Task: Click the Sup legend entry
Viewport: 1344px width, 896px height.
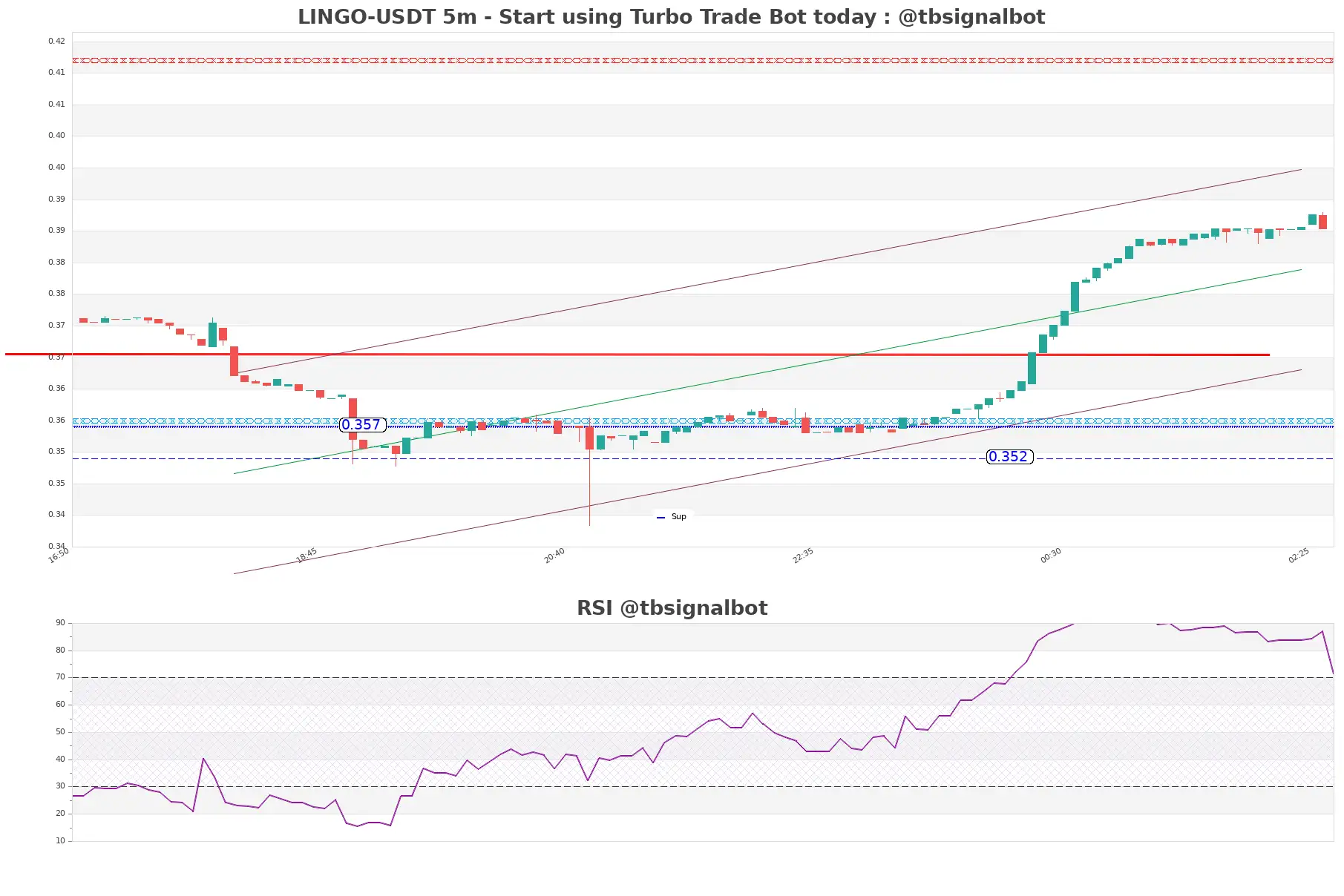Action: [x=672, y=516]
